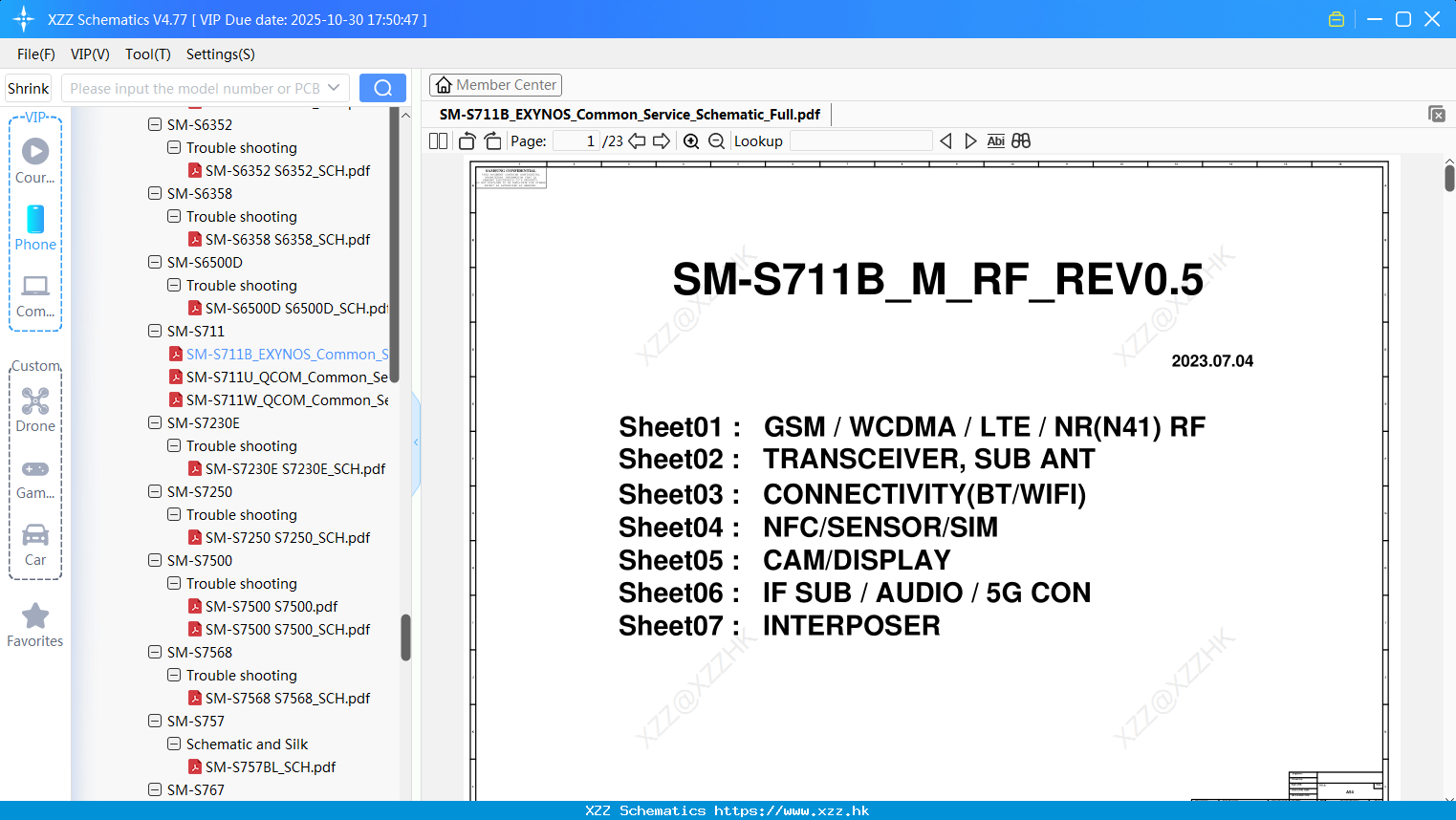Viewport: 1456px width, 820px height.
Task: Open the Member Center
Action: (x=495, y=84)
